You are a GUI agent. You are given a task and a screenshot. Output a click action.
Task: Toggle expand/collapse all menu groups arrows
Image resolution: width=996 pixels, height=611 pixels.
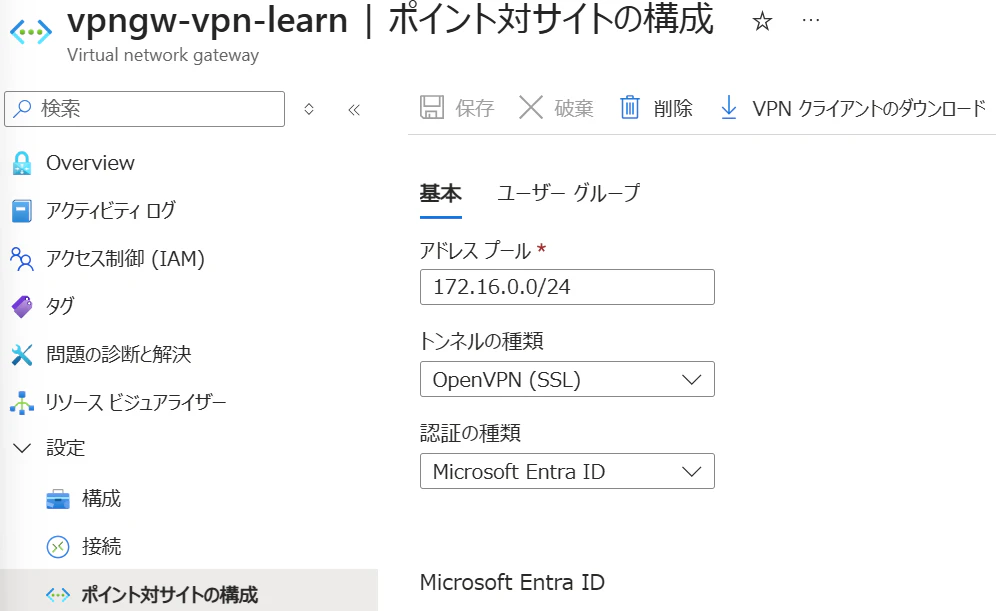[309, 109]
